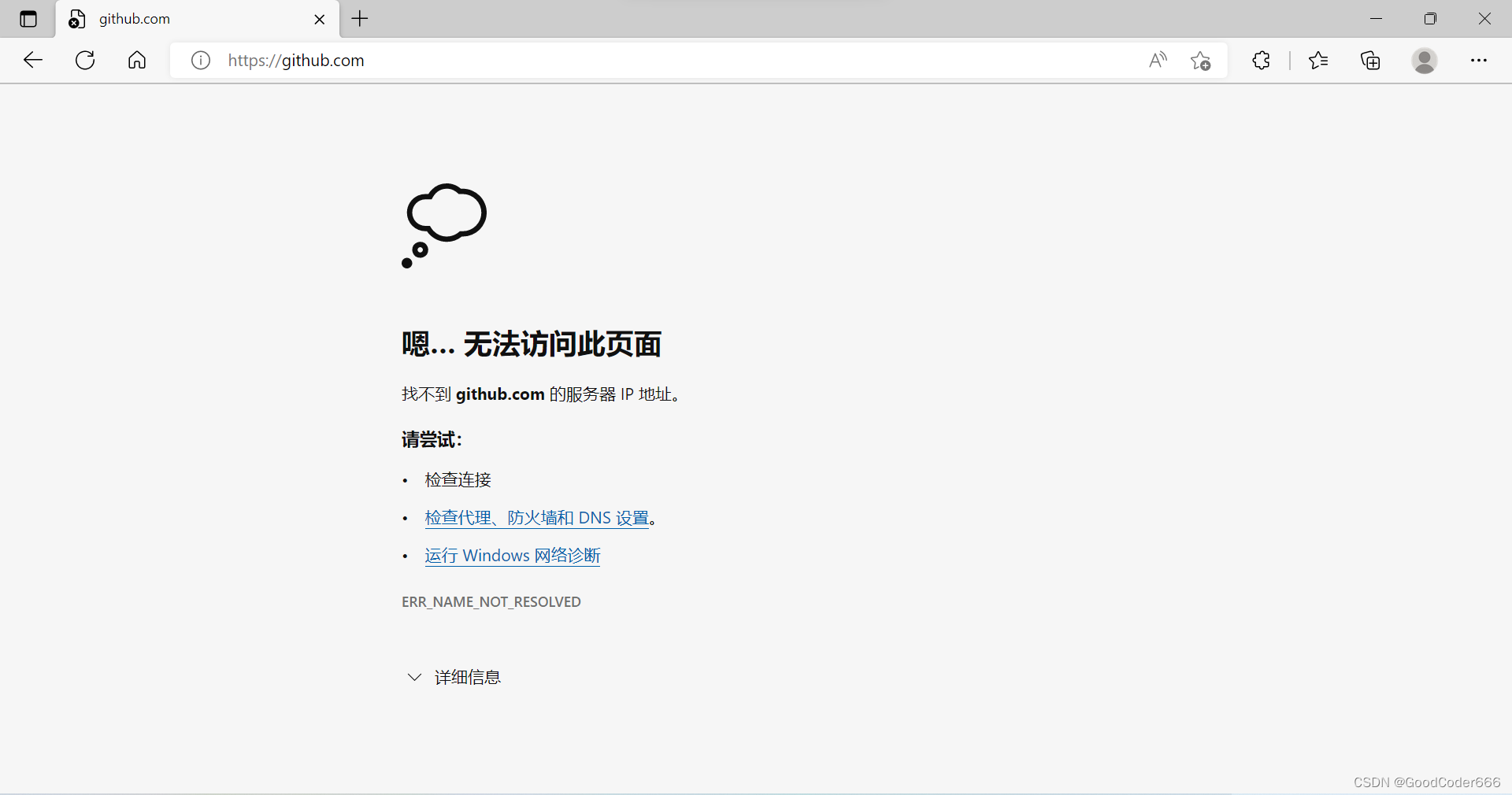Open the tab actions menu icon
The height and width of the screenshot is (795, 1512).
[x=28, y=19]
